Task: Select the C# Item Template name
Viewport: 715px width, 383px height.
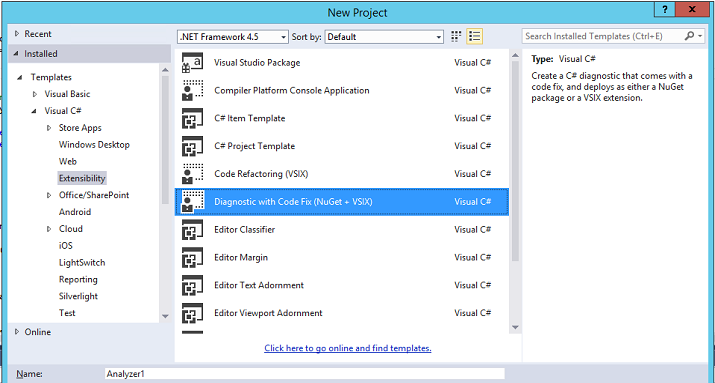Action: click(249, 118)
